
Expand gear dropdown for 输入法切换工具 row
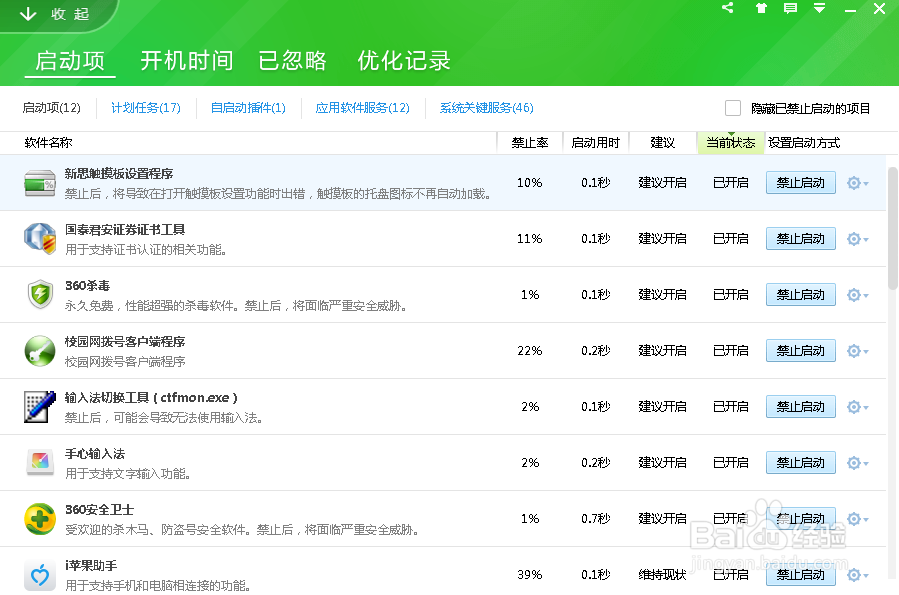click(857, 407)
